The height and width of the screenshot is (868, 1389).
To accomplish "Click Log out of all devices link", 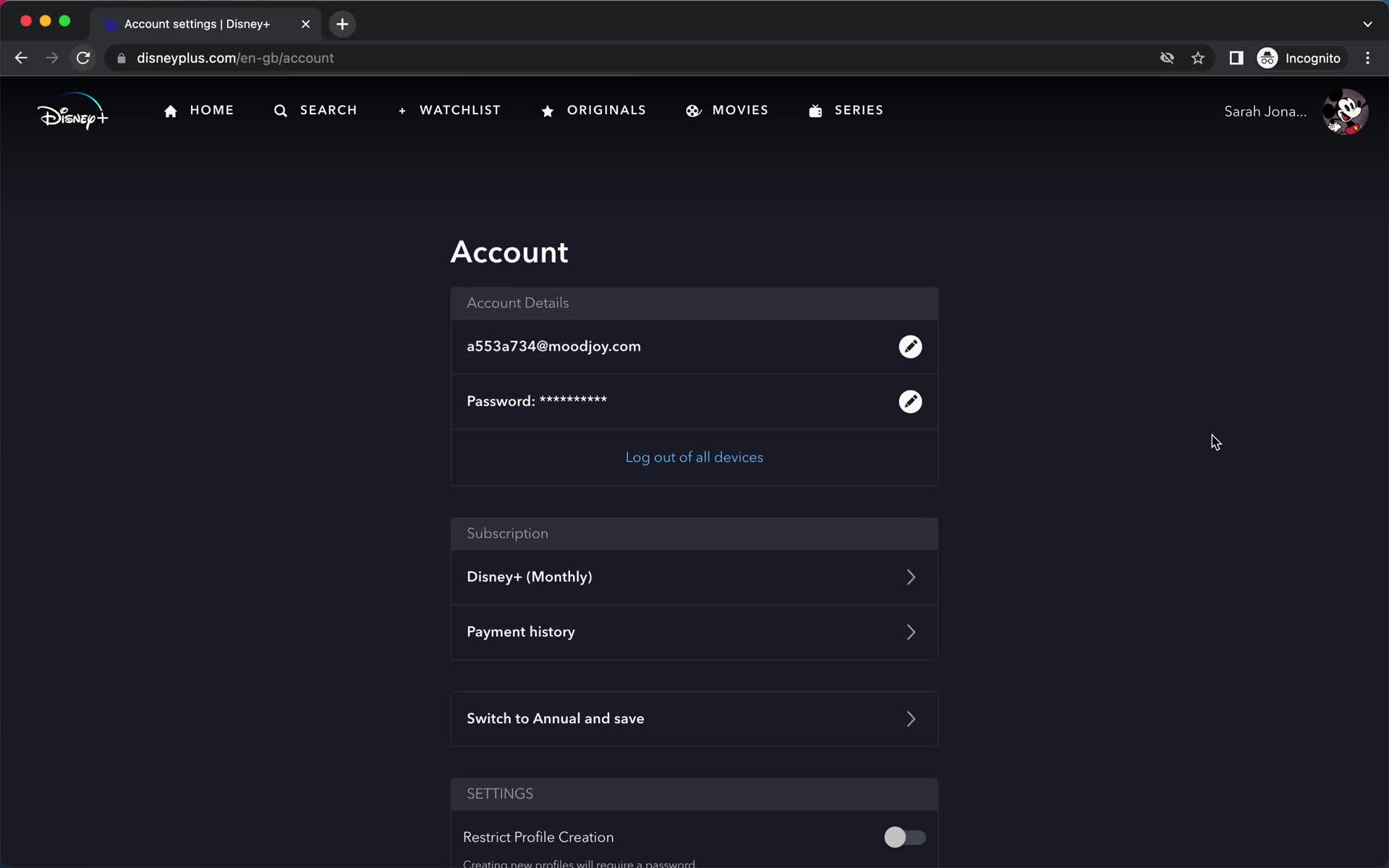I will coord(694,456).
